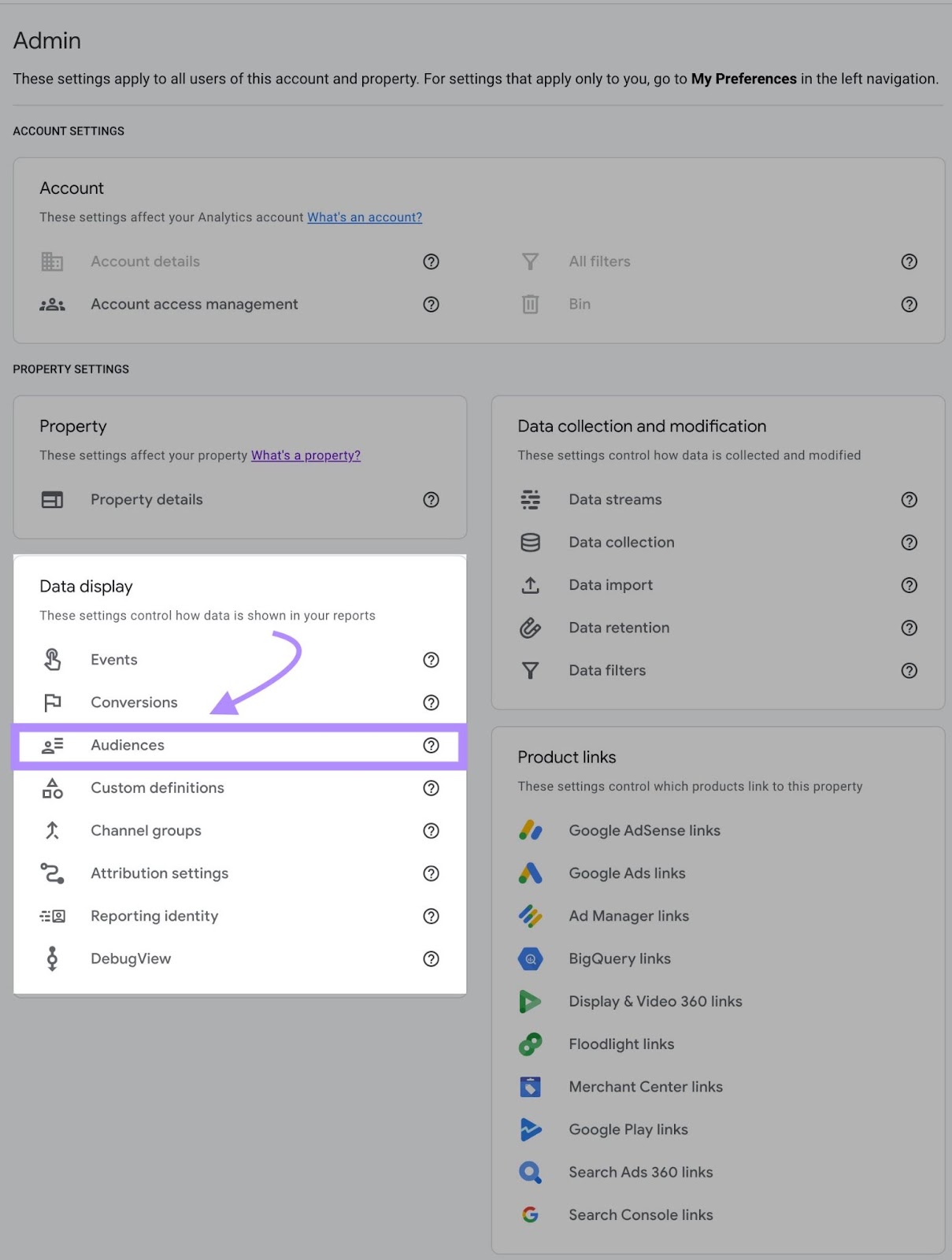Open help for Account details
Image resolution: width=952 pixels, height=1260 pixels.
click(x=431, y=261)
